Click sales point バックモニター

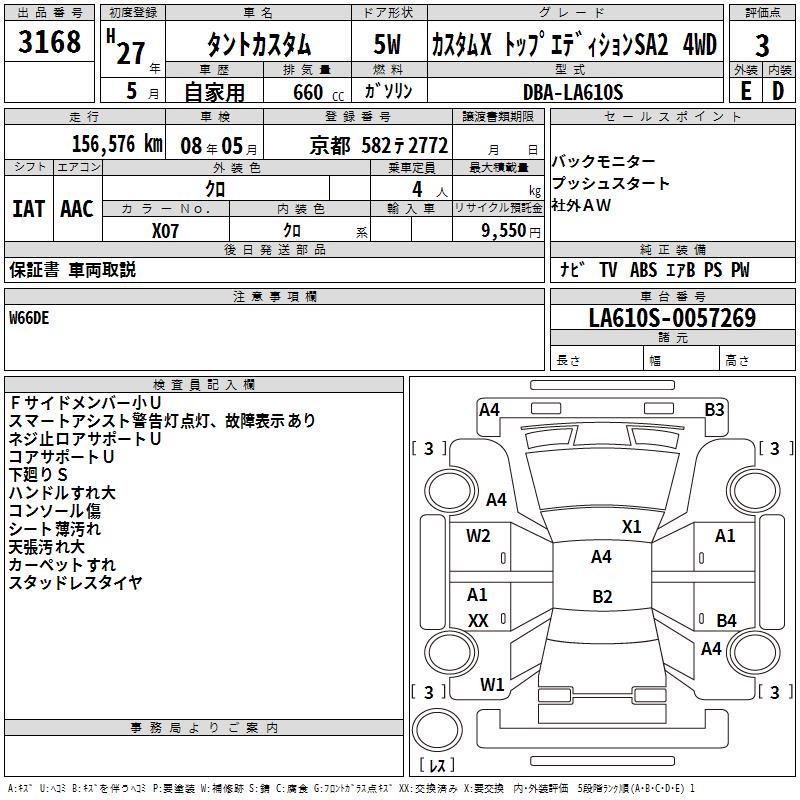[x=604, y=161]
